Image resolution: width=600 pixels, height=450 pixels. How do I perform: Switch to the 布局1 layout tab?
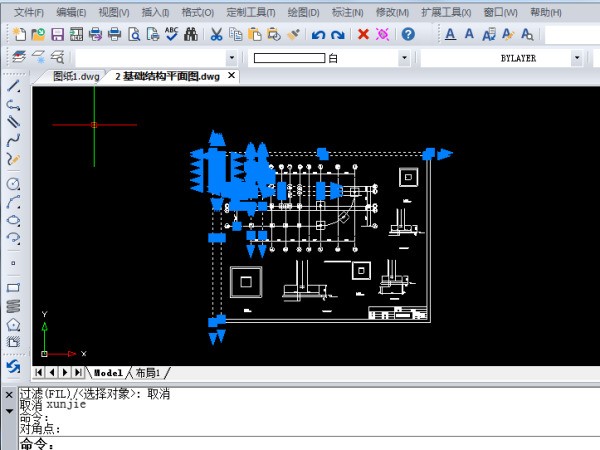coord(148,372)
